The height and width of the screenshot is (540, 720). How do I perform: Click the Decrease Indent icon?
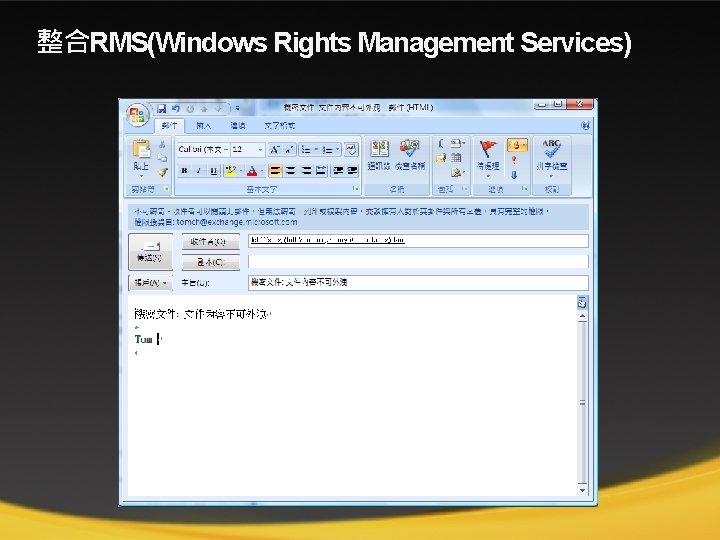(x=338, y=171)
